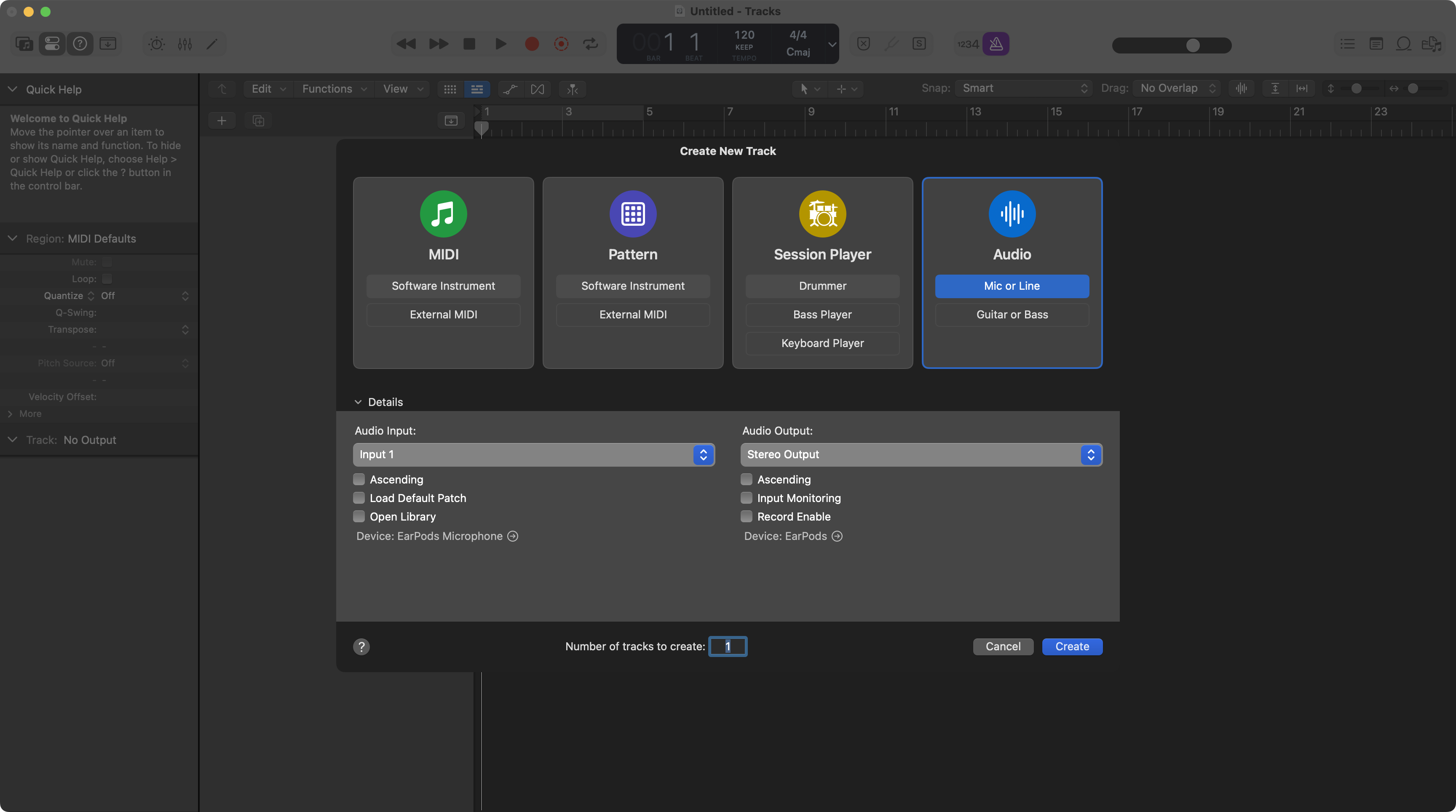Click the help question mark in dialog
Screen dimensions: 1456x812
click(x=361, y=646)
